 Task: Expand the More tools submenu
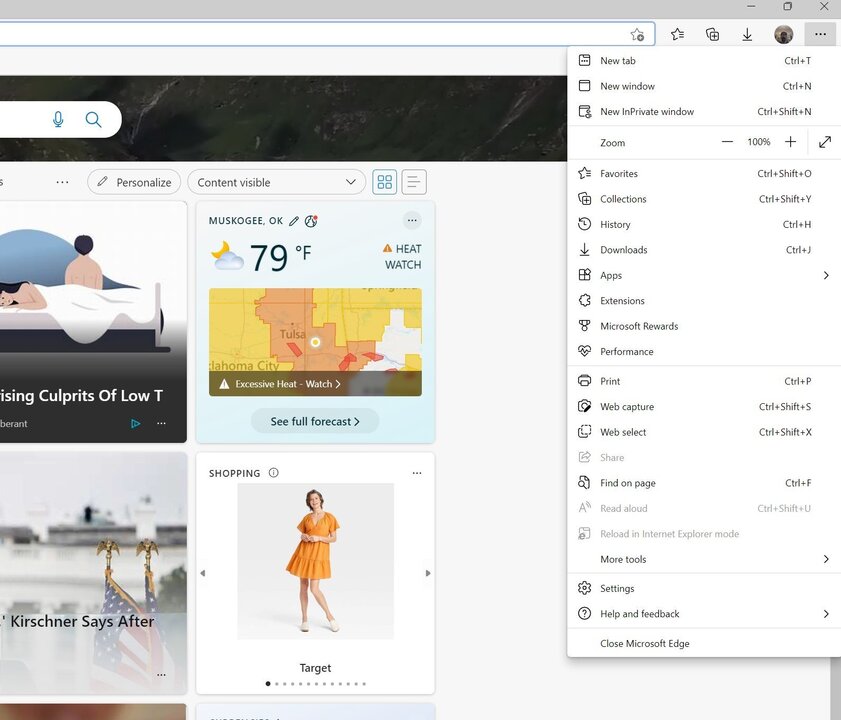click(x=827, y=559)
